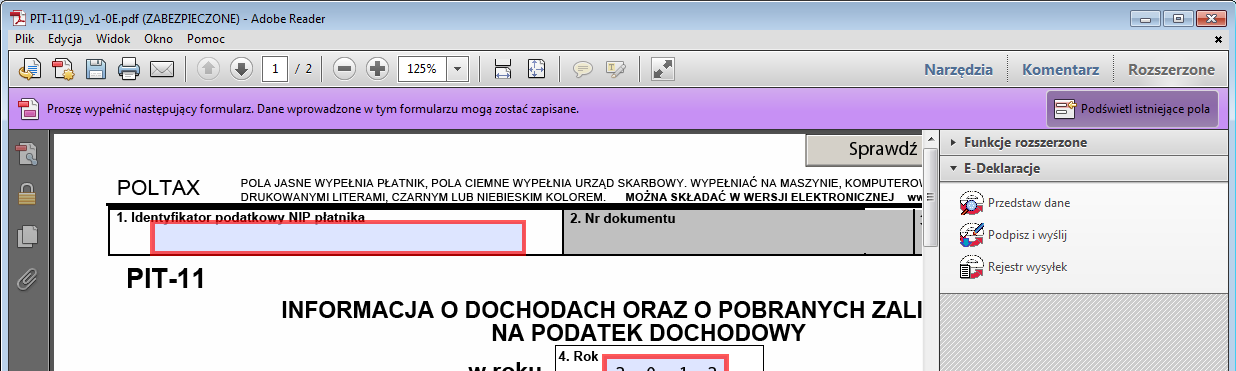Click the Przedstaw dane link
The width and height of the screenshot is (1236, 371).
(1028, 203)
